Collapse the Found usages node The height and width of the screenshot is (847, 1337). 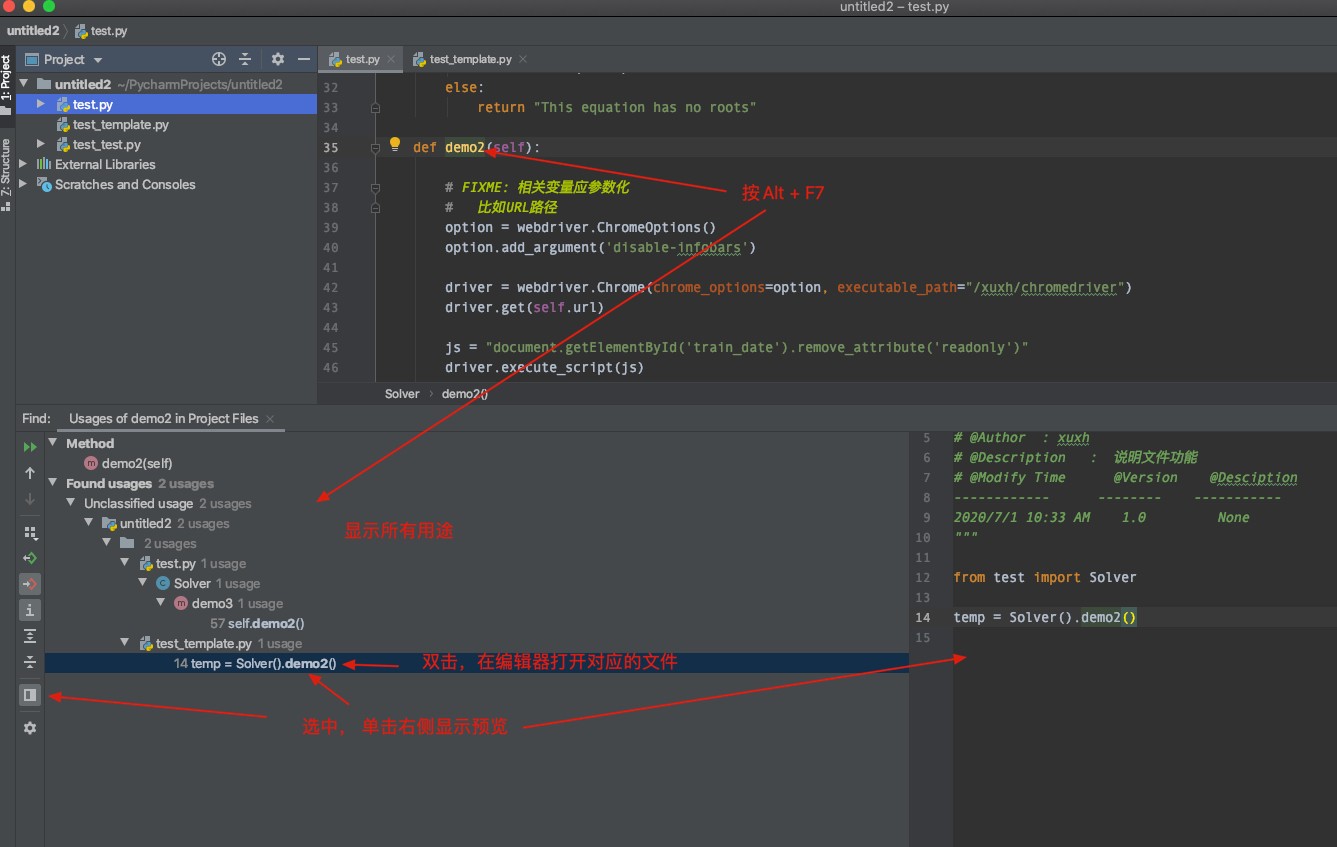pos(55,483)
